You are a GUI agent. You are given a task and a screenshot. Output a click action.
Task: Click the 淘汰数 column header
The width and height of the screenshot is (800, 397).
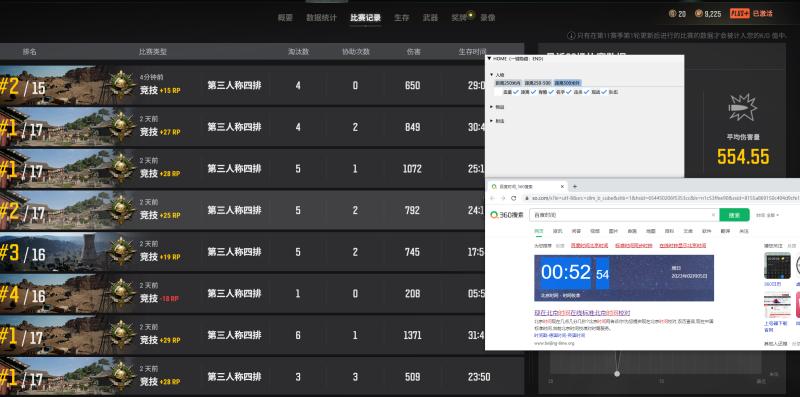point(298,52)
